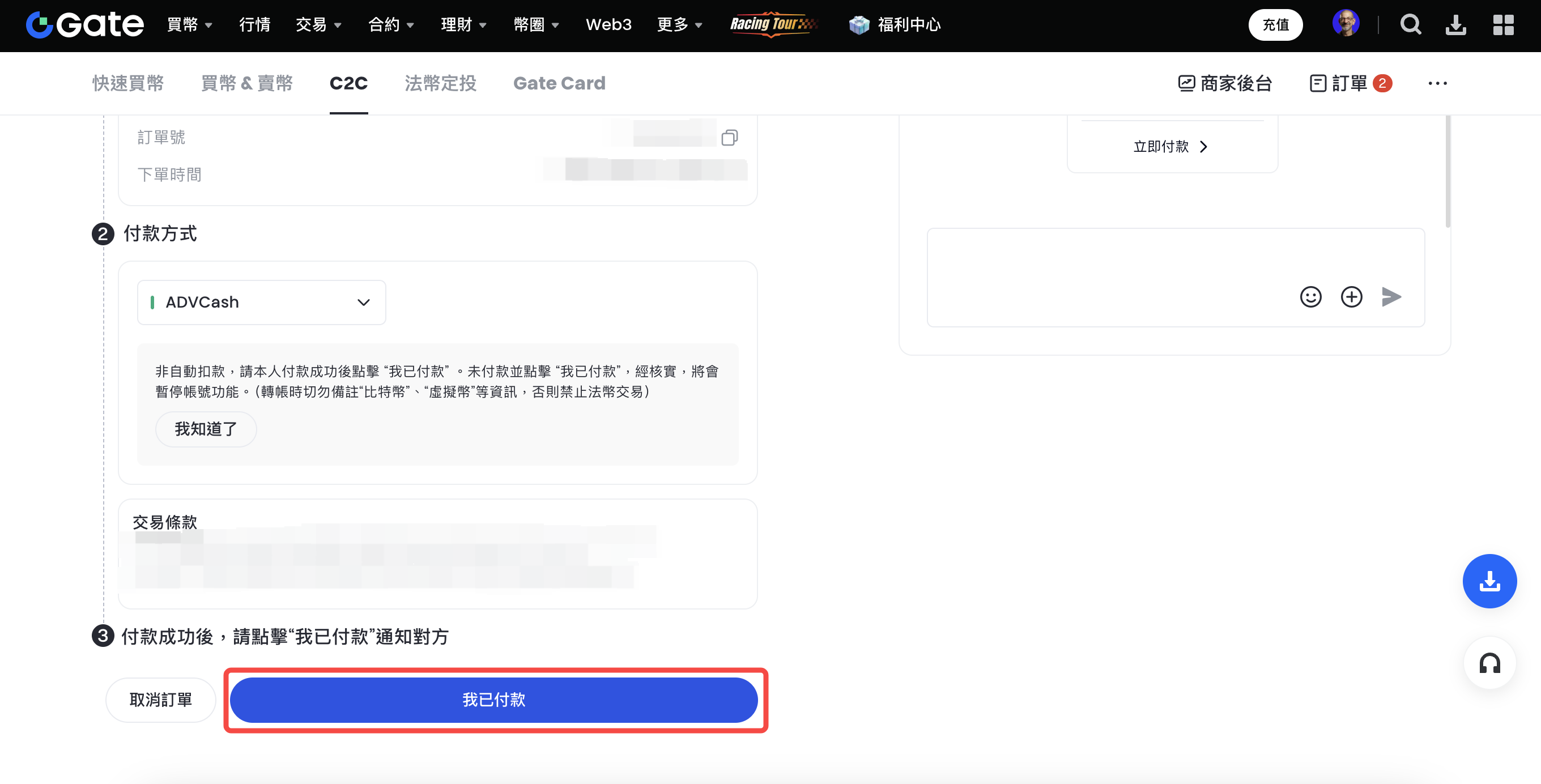
Task: Click into the chat message input box
Action: pyautogui.click(x=1106, y=263)
